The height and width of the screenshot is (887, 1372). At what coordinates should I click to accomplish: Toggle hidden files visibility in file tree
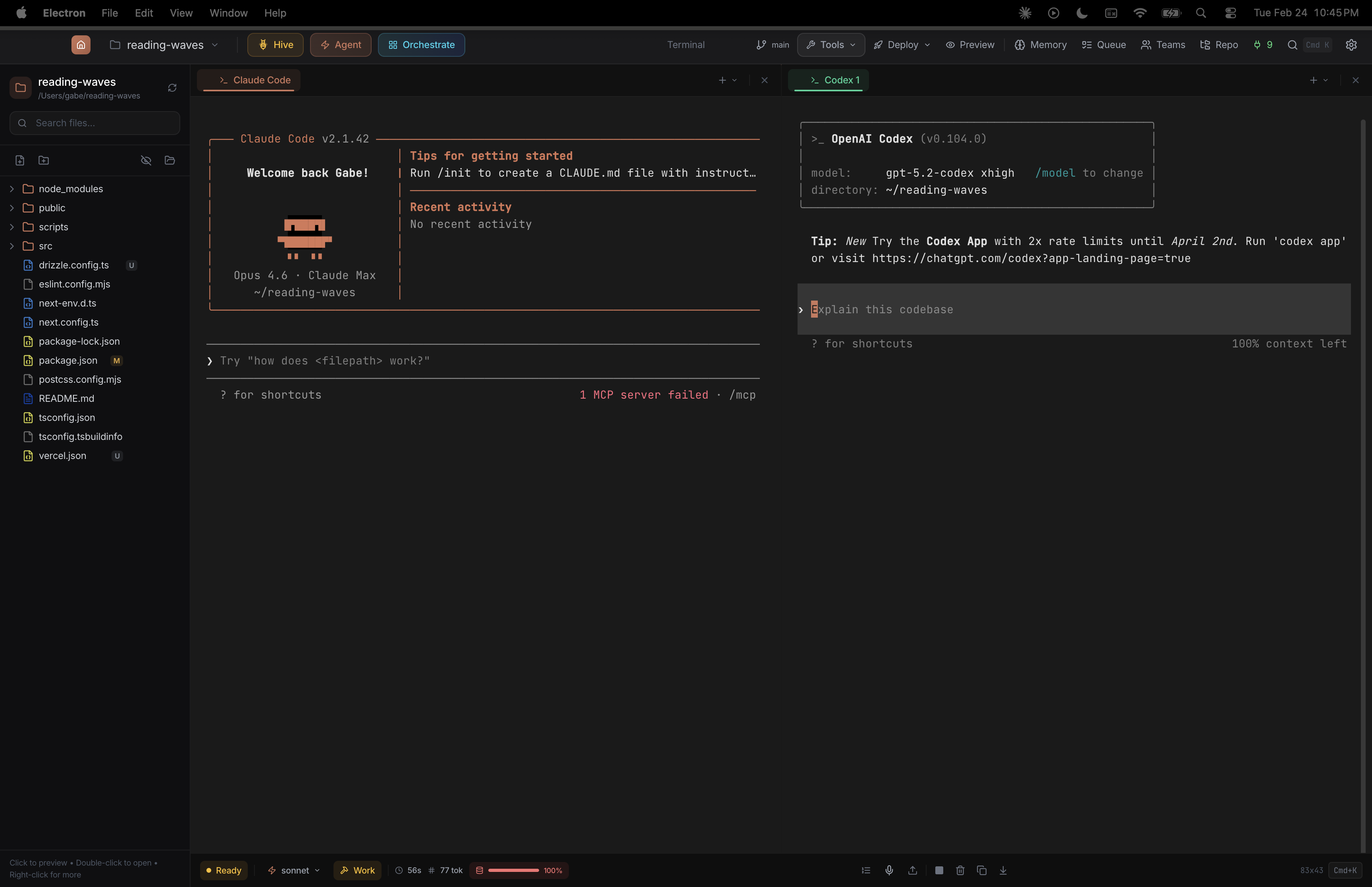tap(146, 160)
